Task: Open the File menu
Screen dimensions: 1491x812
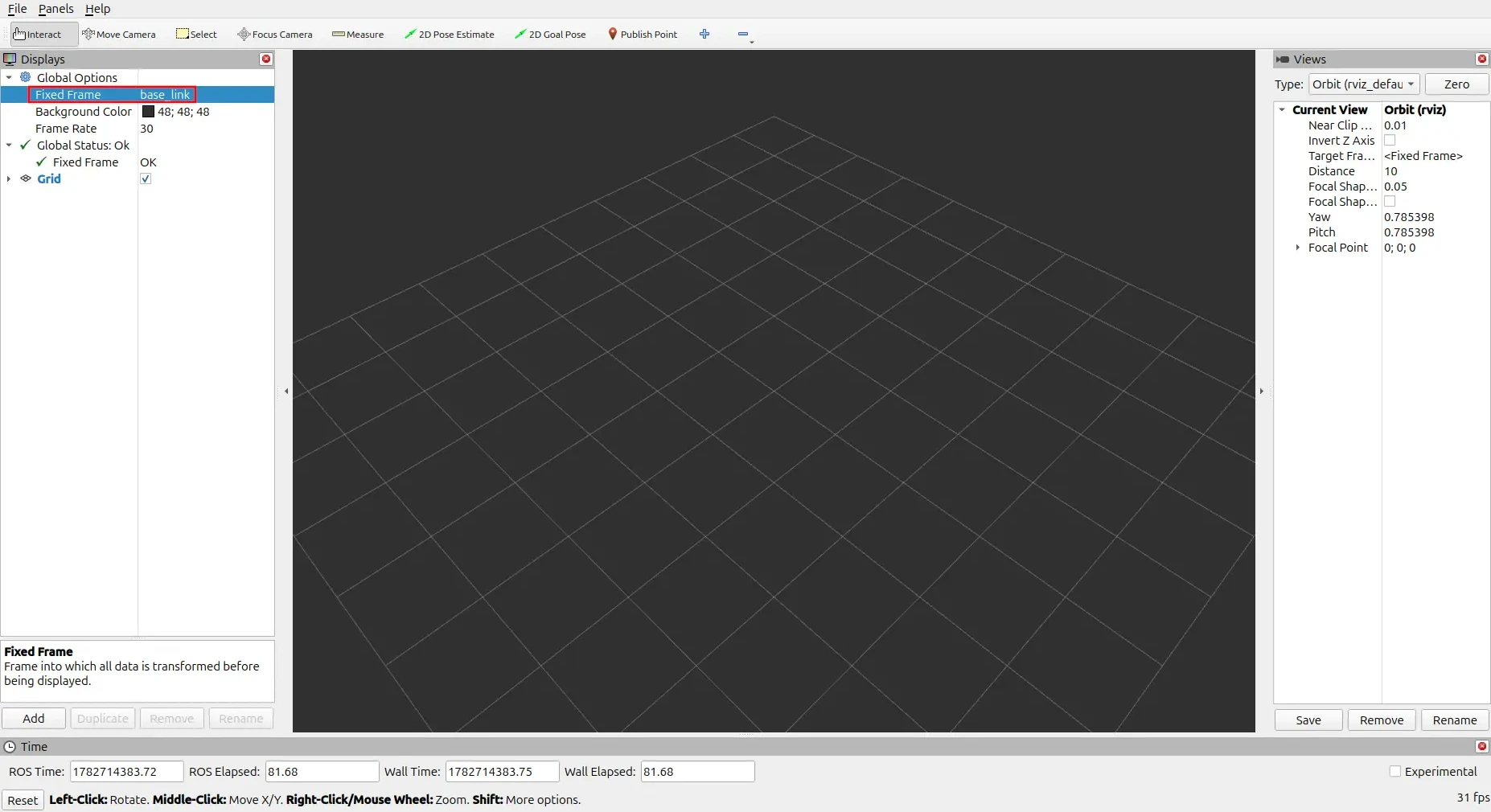Action: point(17,9)
